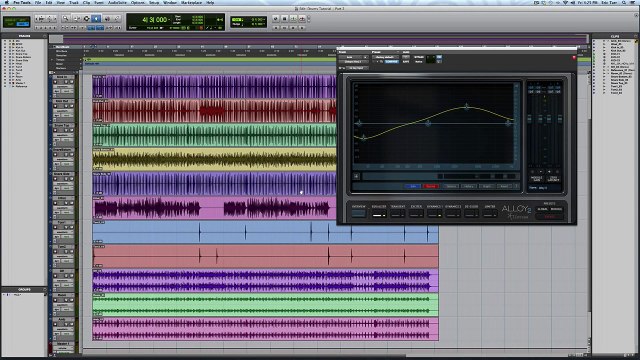640x360 pixels.
Task: Record-enable the Kick In track
Action: [56, 82]
